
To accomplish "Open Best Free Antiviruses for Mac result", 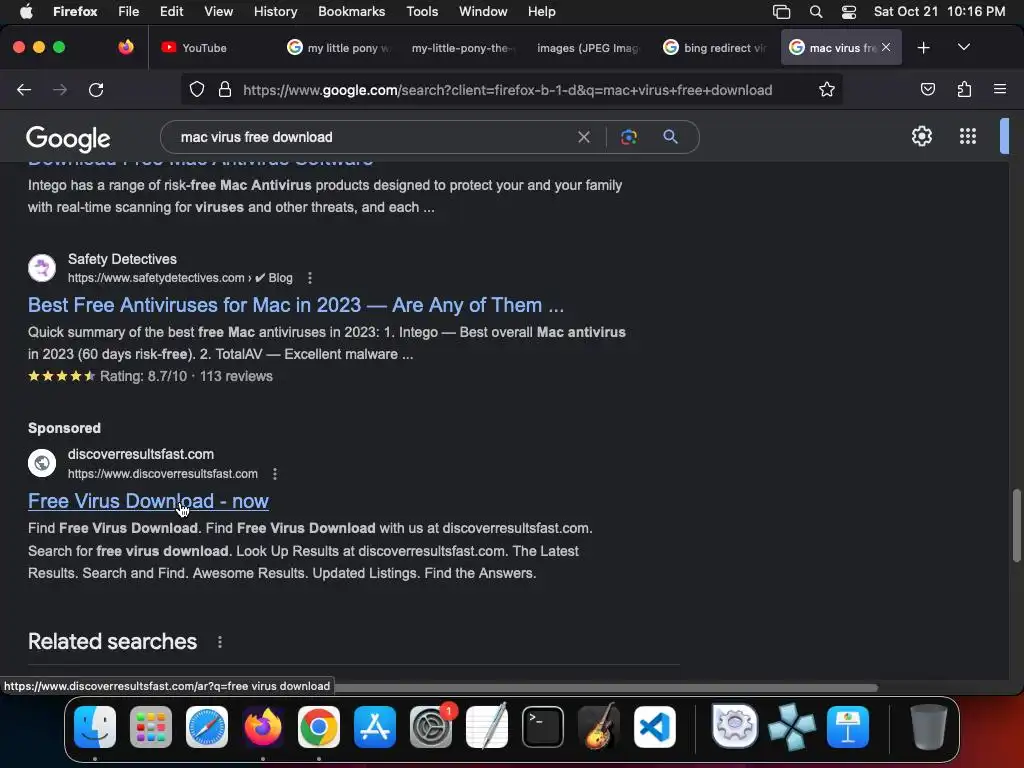I will click(x=295, y=305).
